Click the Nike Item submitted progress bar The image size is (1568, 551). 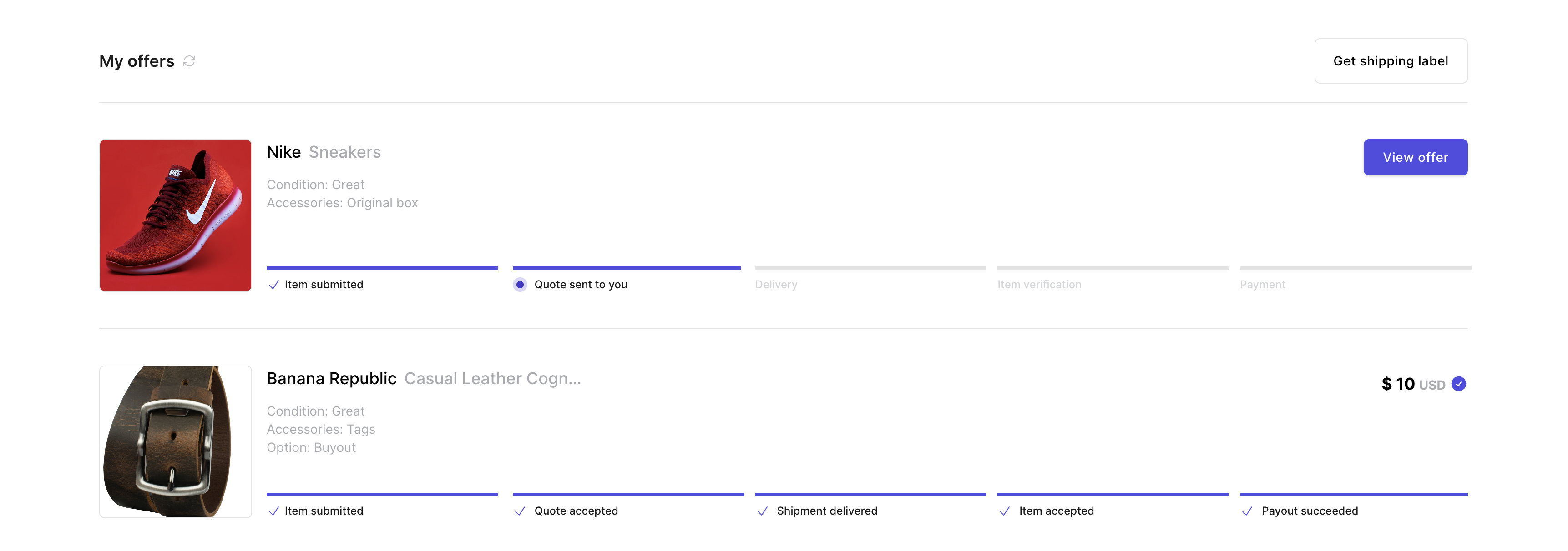click(382, 268)
